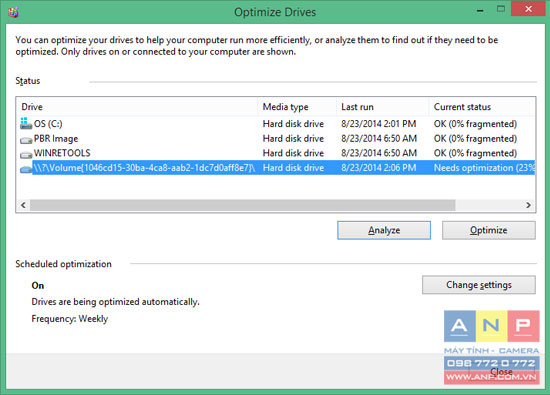
Task: Click the Media type column header
Action: tap(297, 107)
